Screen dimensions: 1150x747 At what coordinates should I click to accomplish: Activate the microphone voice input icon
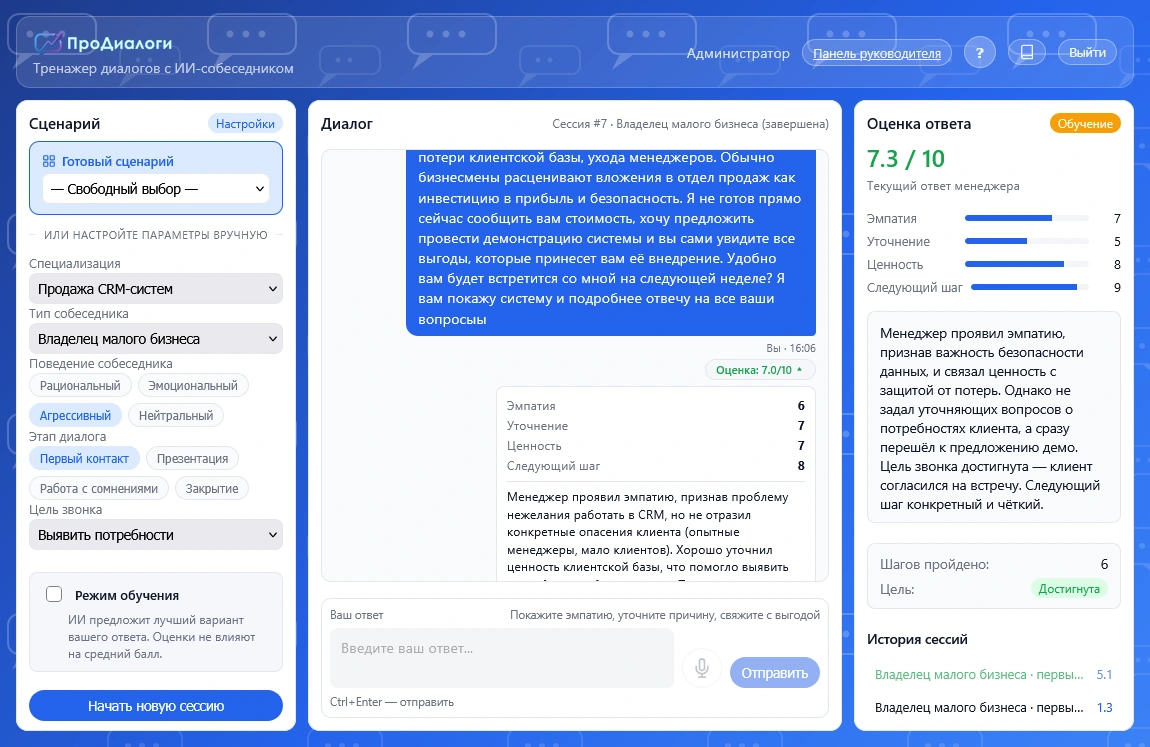point(702,668)
